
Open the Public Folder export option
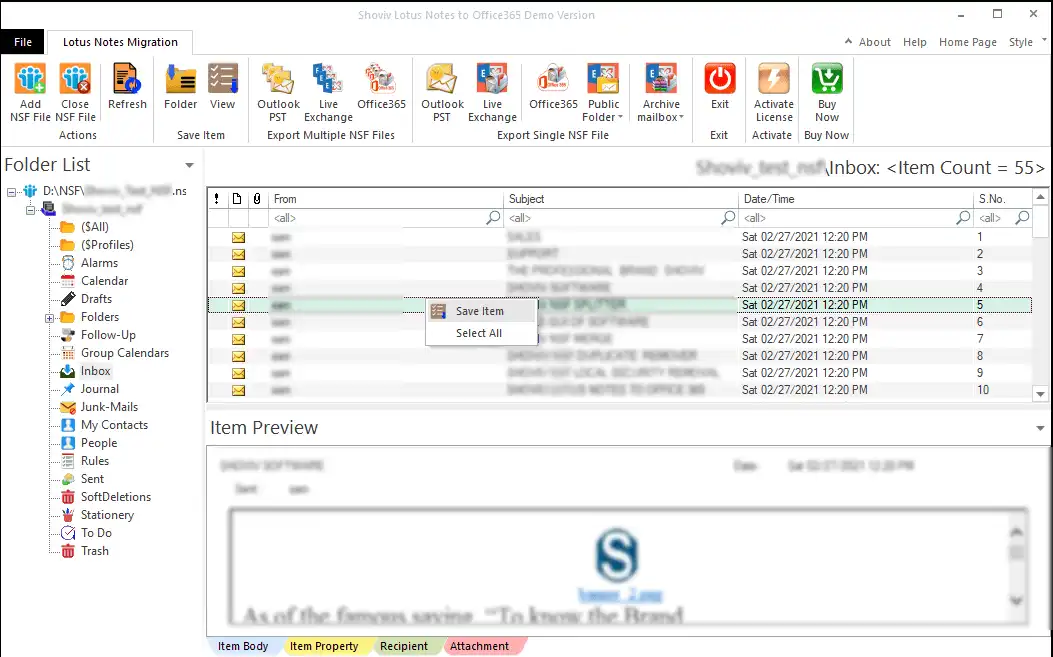pyautogui.click(x=603, y=93)
